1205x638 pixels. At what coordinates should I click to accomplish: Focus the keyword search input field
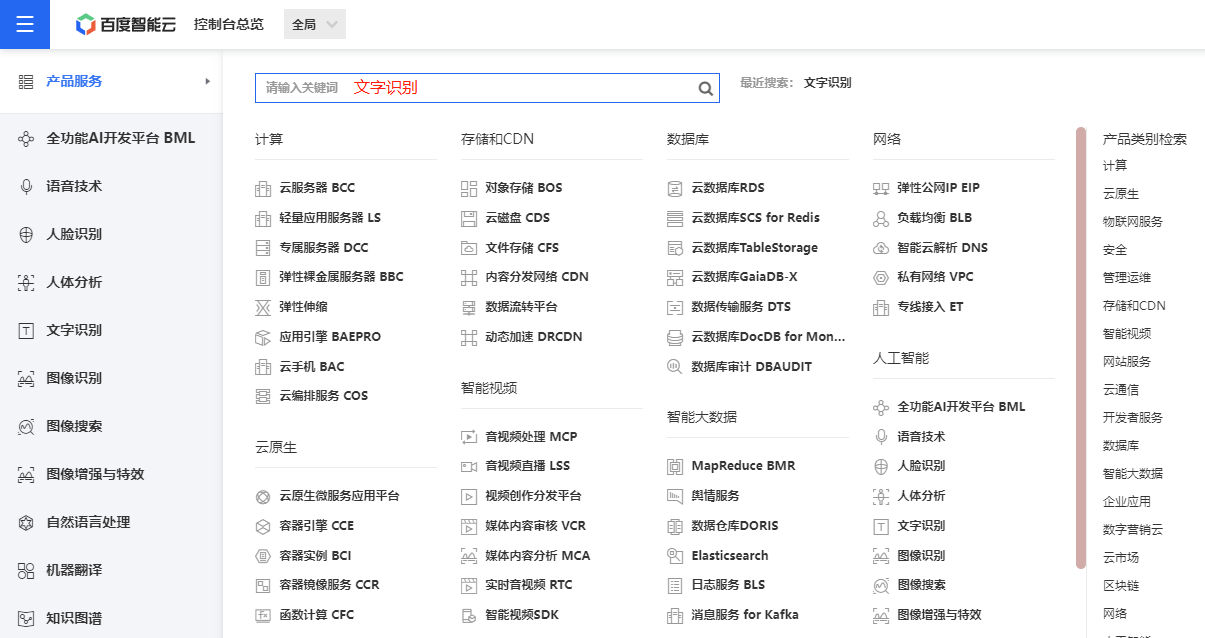487,88
